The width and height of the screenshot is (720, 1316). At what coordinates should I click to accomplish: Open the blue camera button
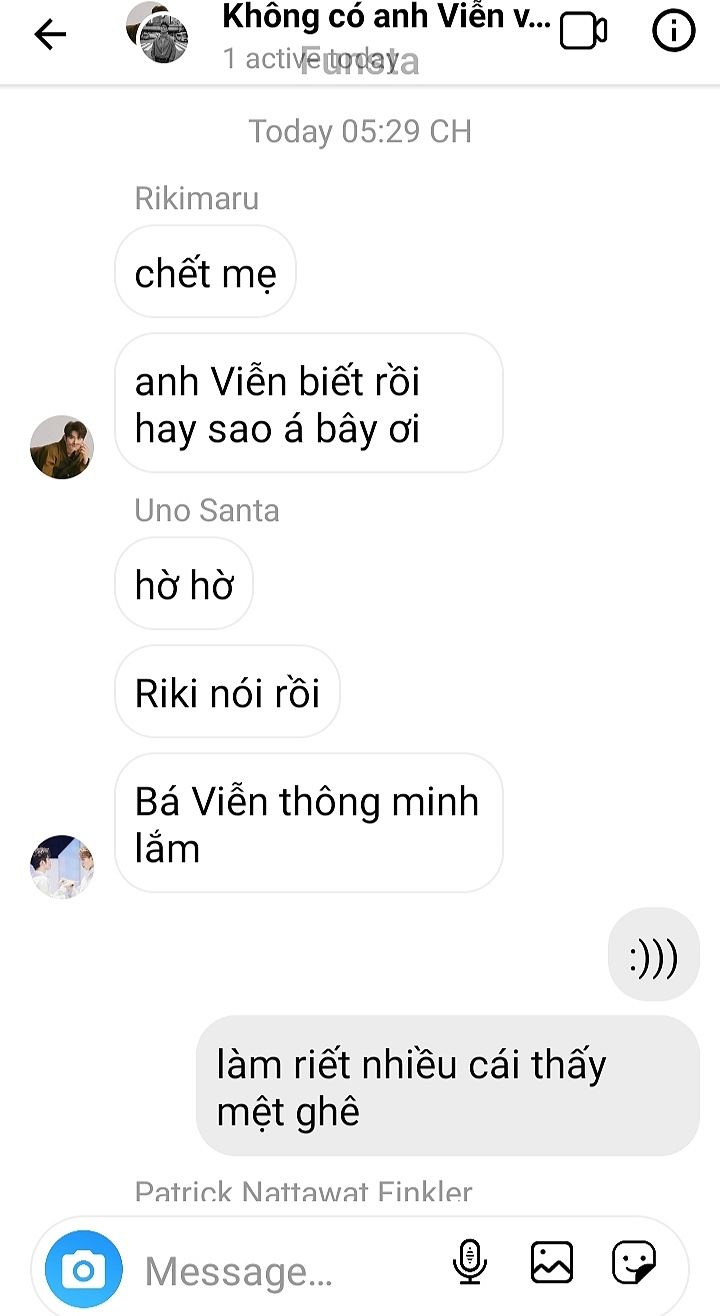pyautogui.click(x=84, y=1270)
